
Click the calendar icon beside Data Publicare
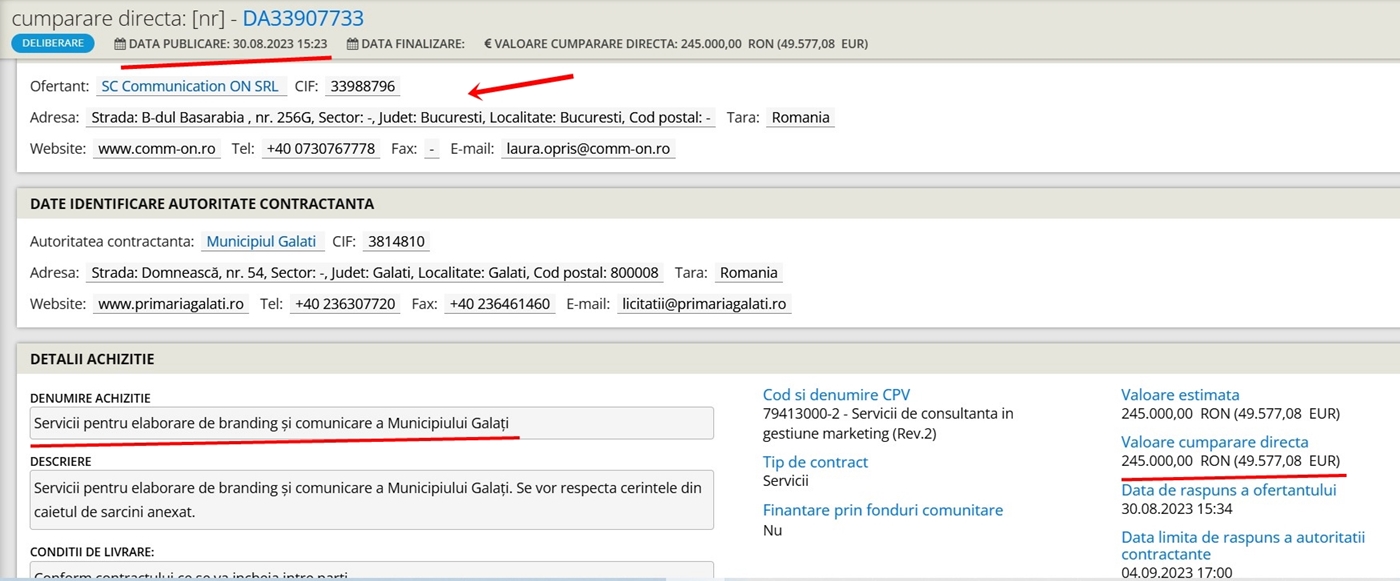[120, 44]
